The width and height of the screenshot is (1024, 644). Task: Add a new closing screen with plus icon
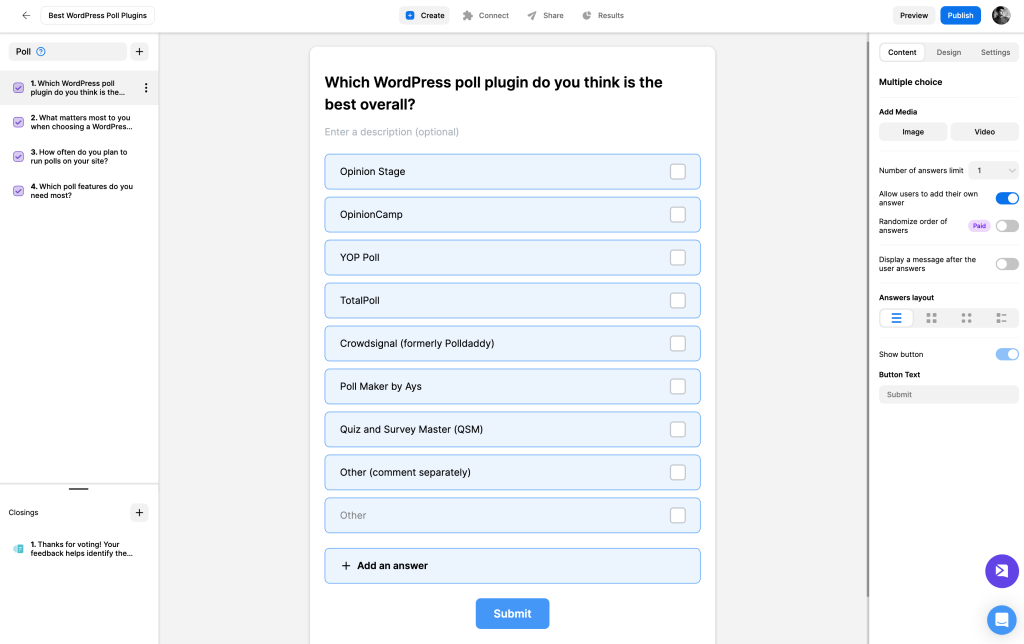139,512
